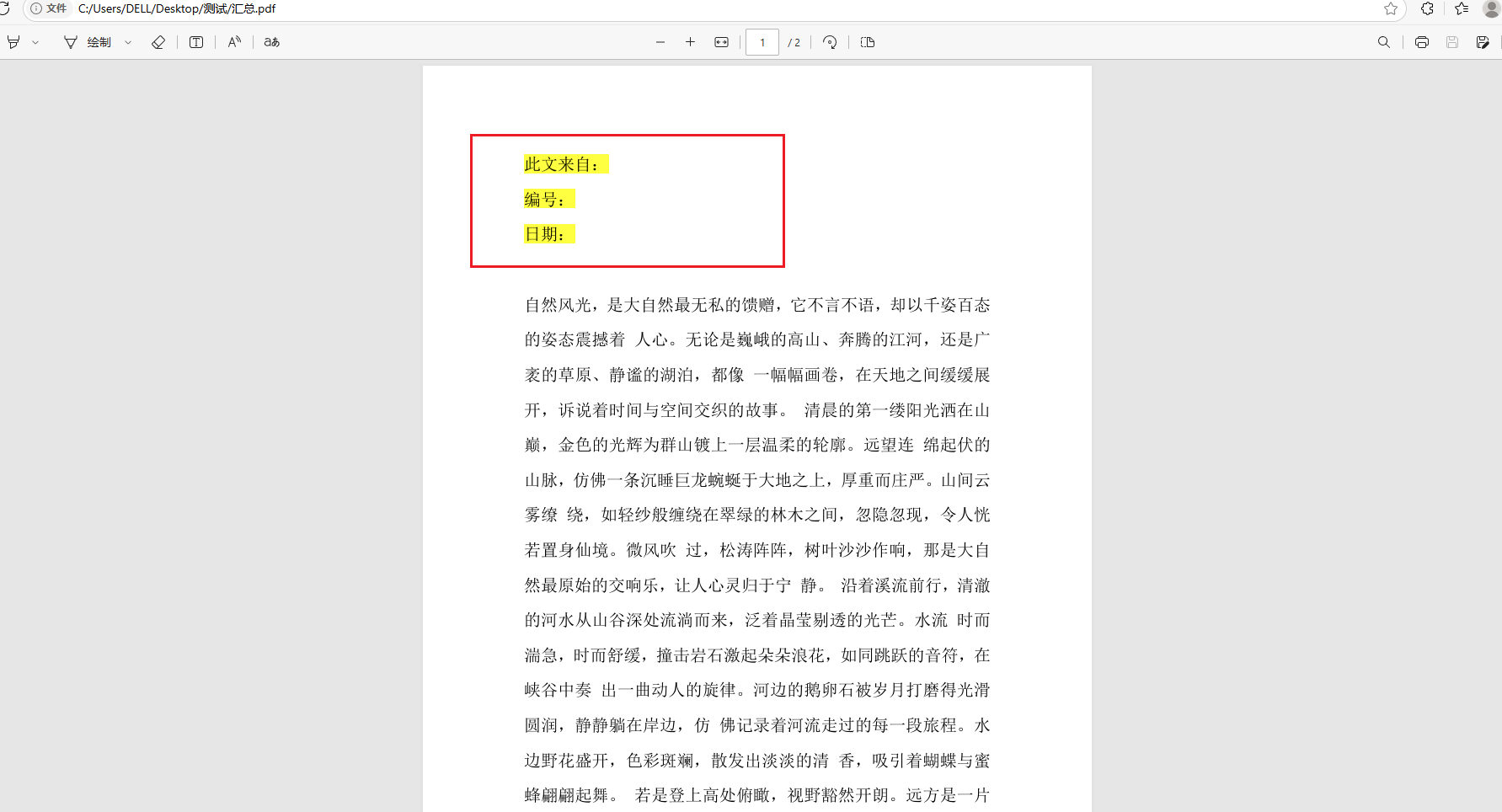Open the browser profile avatar
The image size is (1502, 812).
point(1491,9)
